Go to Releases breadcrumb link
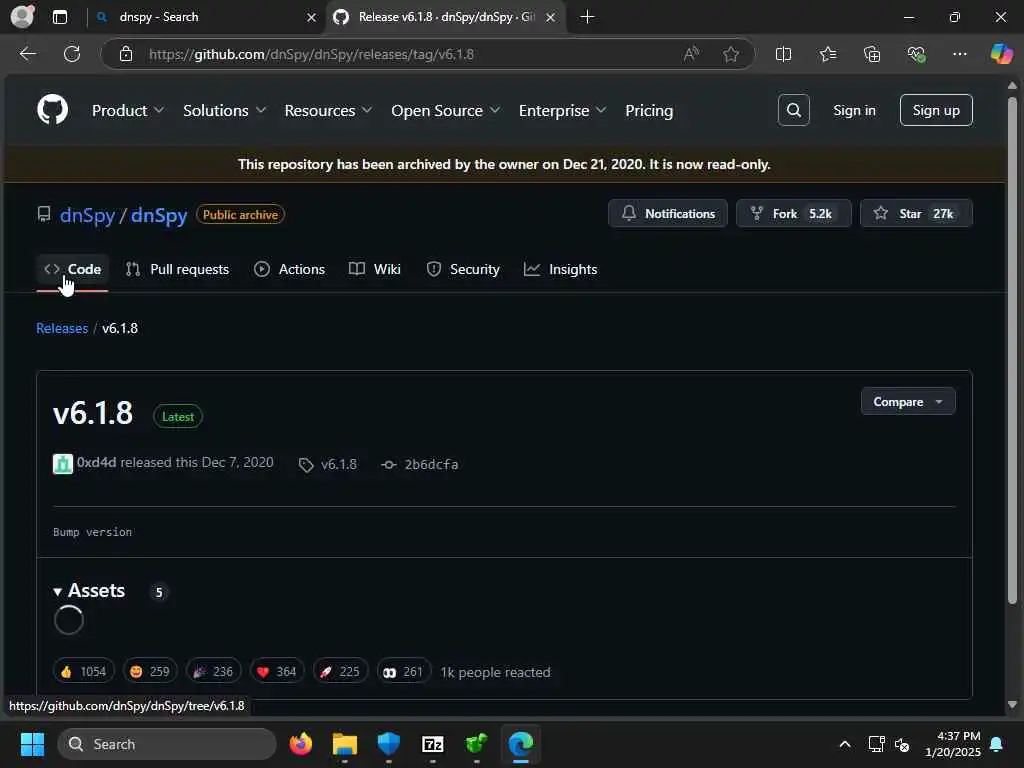 pos(62,328)
